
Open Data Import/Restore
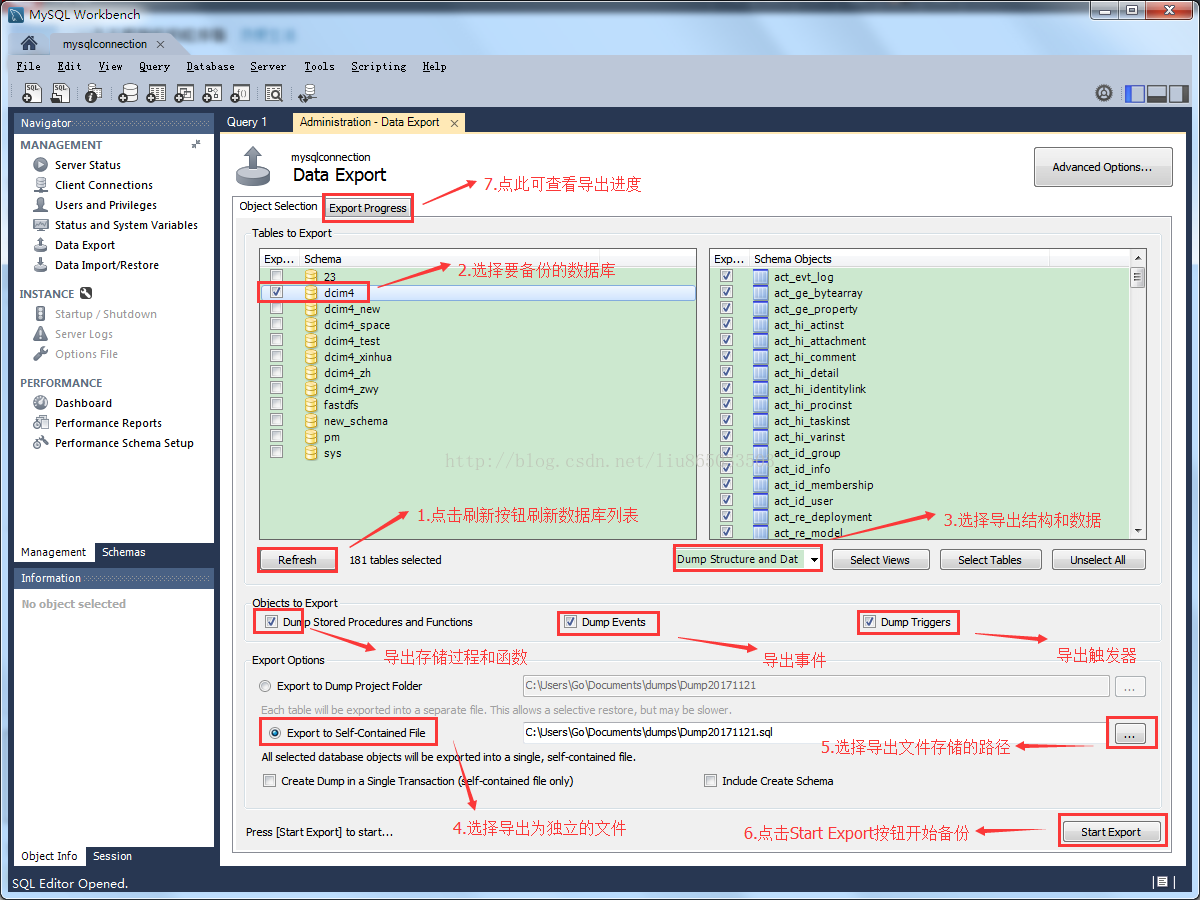pyautogui.click(x=106, y=265)
